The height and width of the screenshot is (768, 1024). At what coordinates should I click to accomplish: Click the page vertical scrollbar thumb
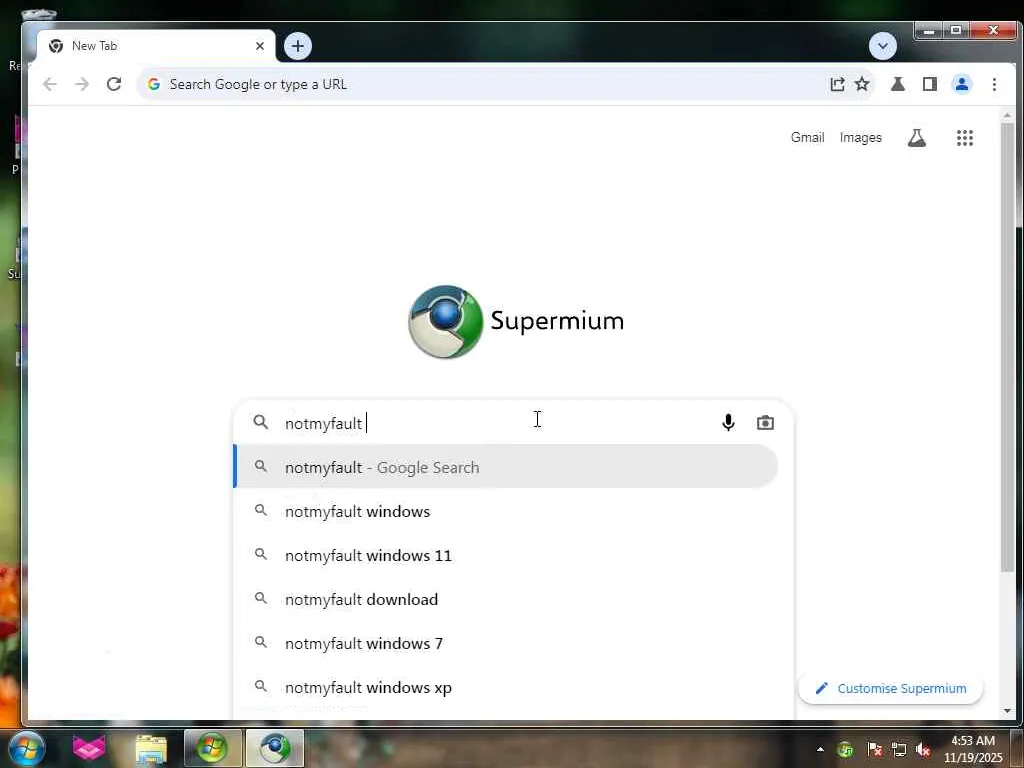(1007, 347)
